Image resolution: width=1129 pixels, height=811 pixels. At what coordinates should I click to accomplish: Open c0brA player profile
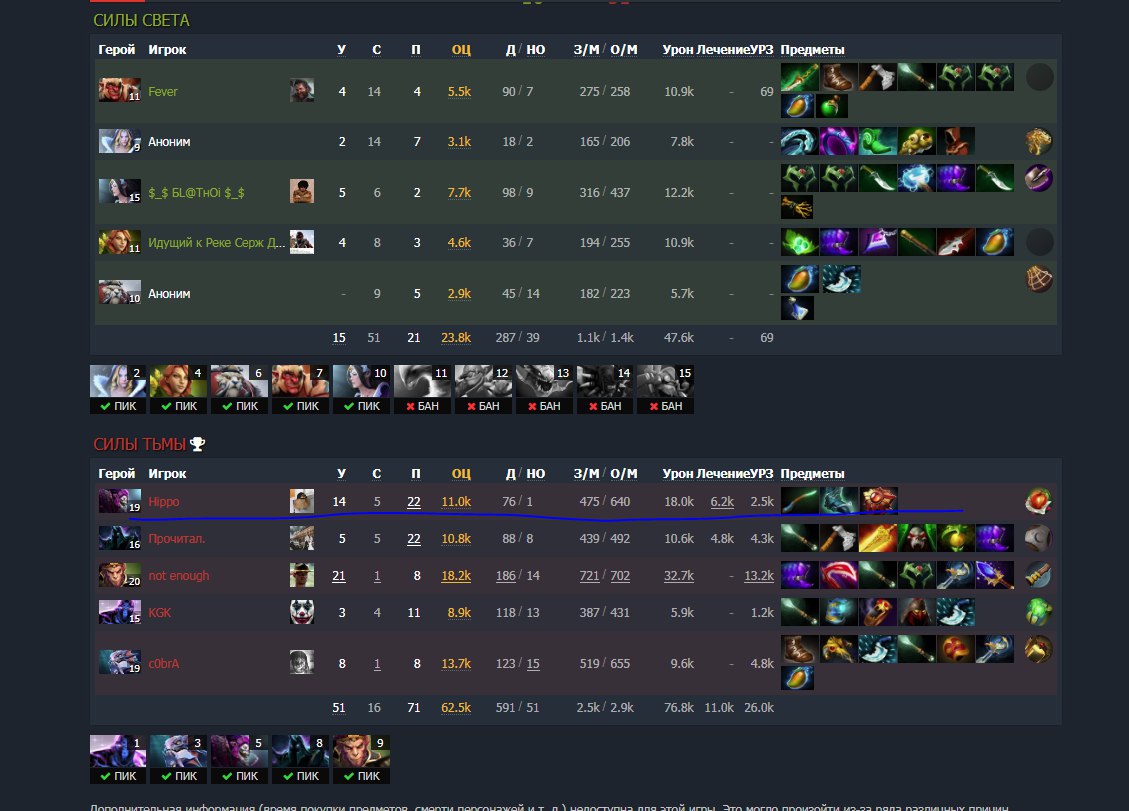pos(163,663)
